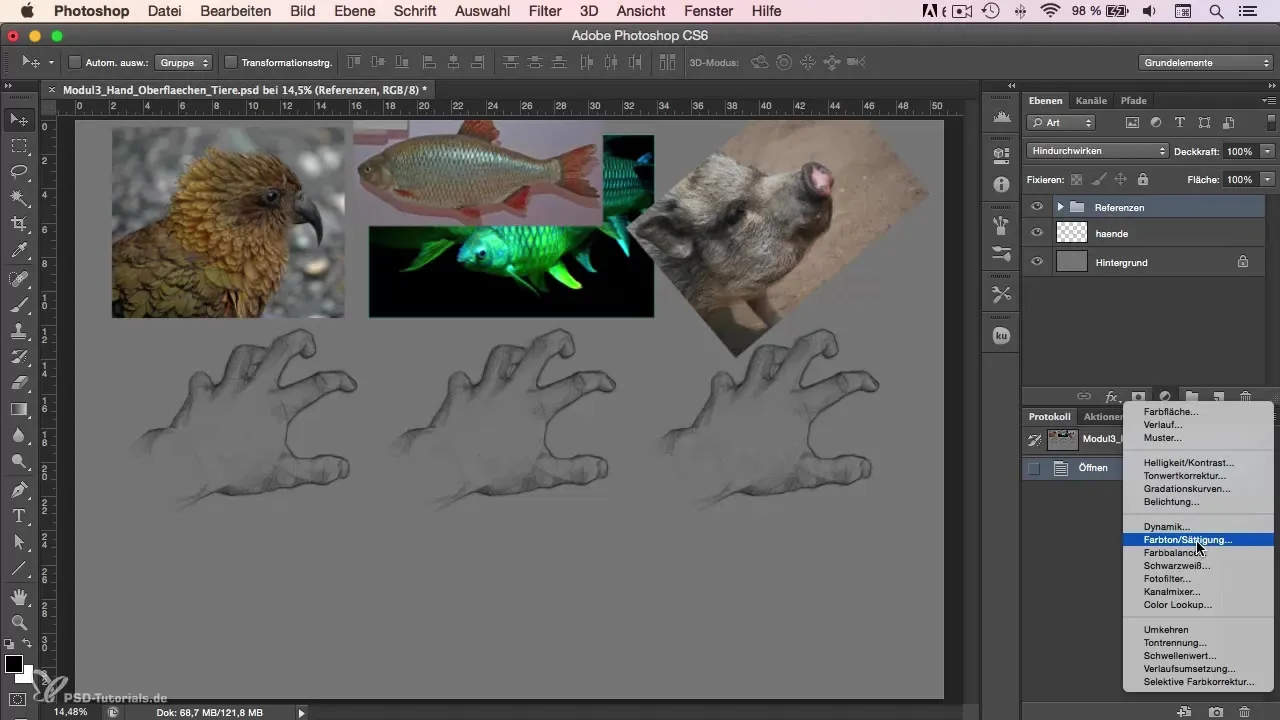1280x720 pixels.
Task: Open the Deckkraft opacity dropdown arrow
Action: pos(1267,151)
